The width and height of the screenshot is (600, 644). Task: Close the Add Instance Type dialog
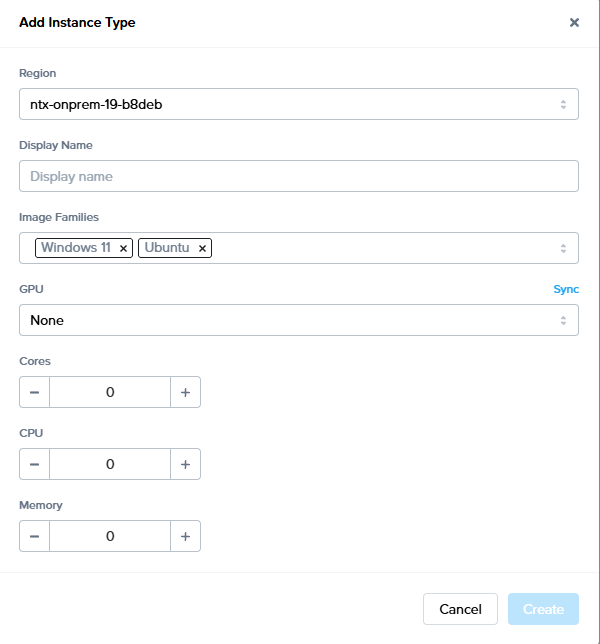574,23
